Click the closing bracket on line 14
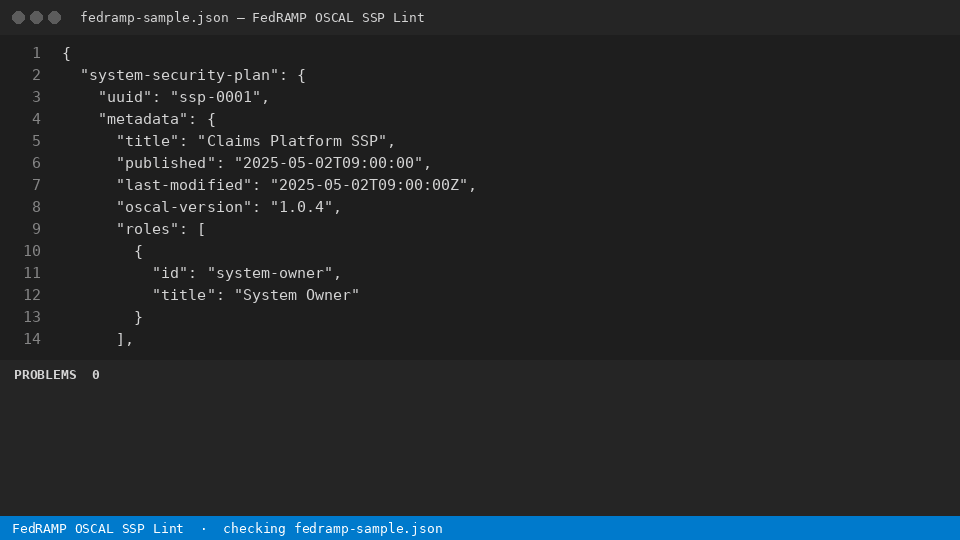Viewport: 960px width, 540px height. (121, 340)
